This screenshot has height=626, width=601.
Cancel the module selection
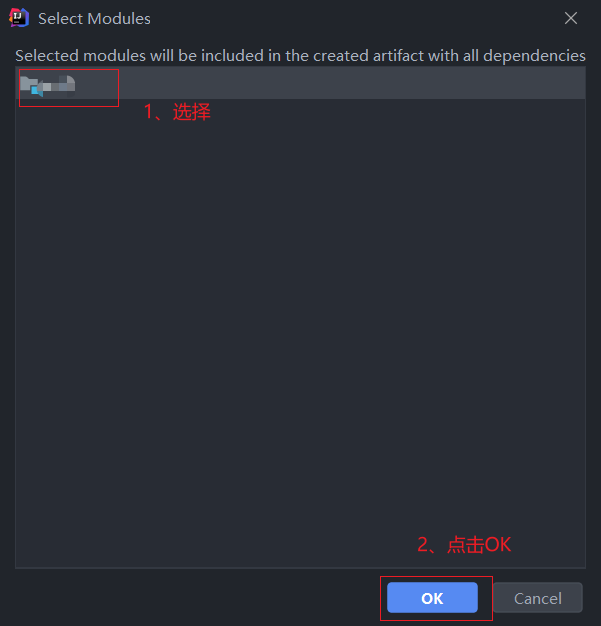[538, 598]
